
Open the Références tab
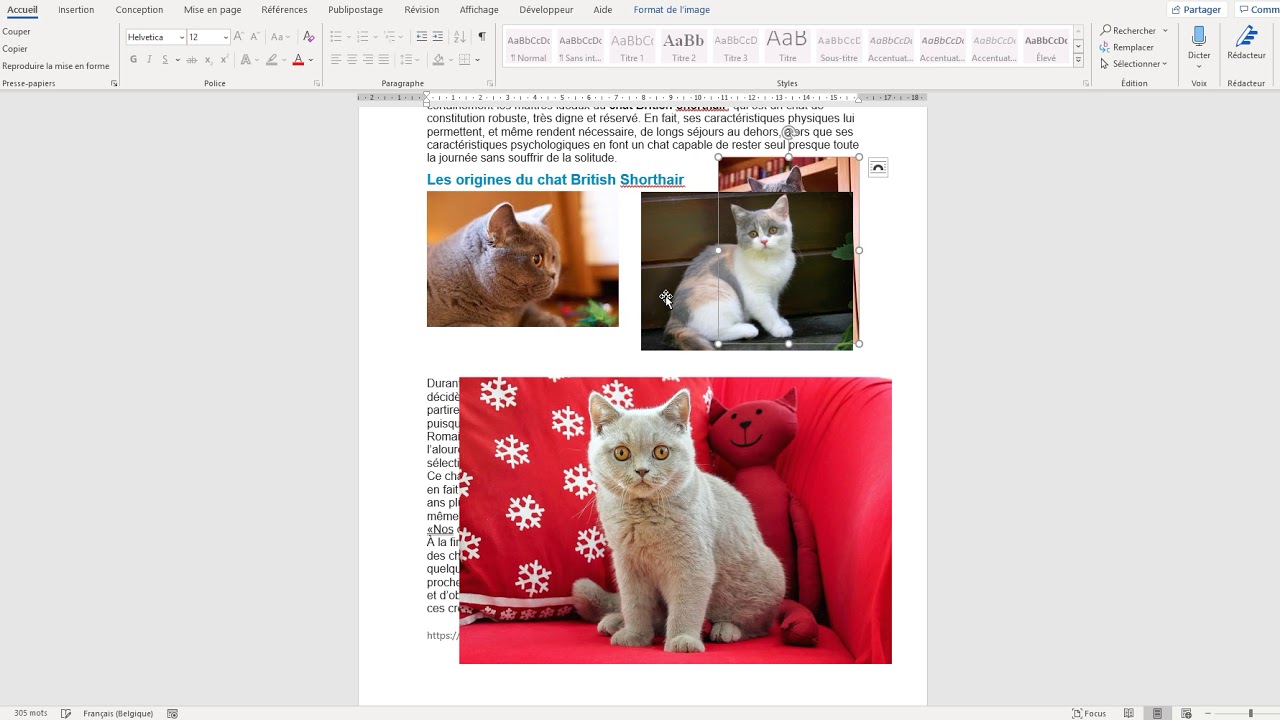pyautogui.click(x=284, y=10)
